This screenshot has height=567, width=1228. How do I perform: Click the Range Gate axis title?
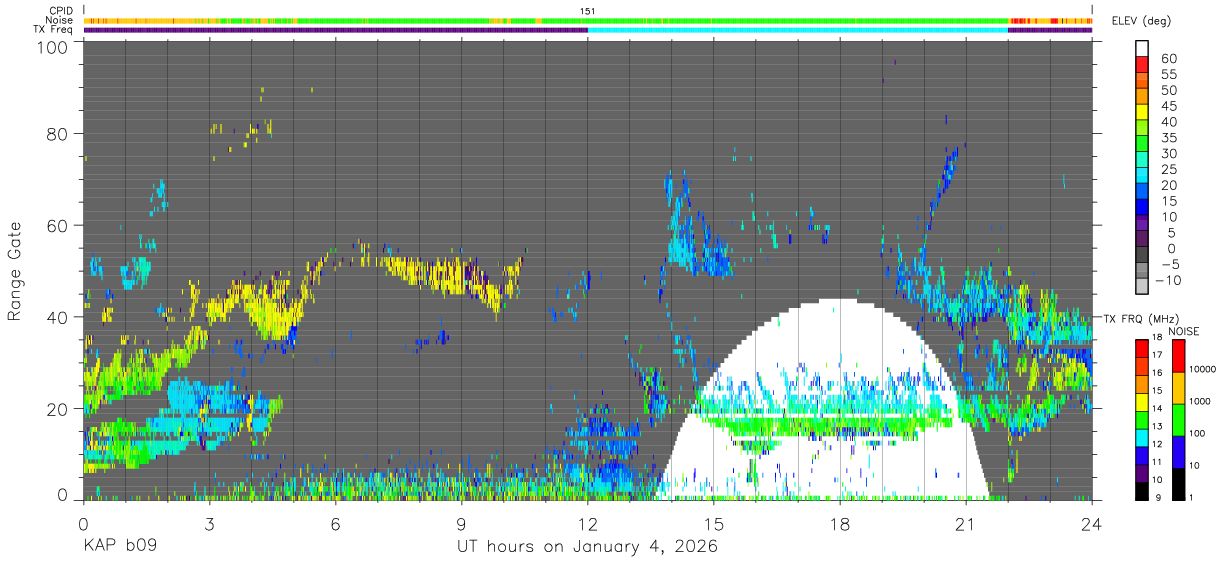[x=15, y=272]
